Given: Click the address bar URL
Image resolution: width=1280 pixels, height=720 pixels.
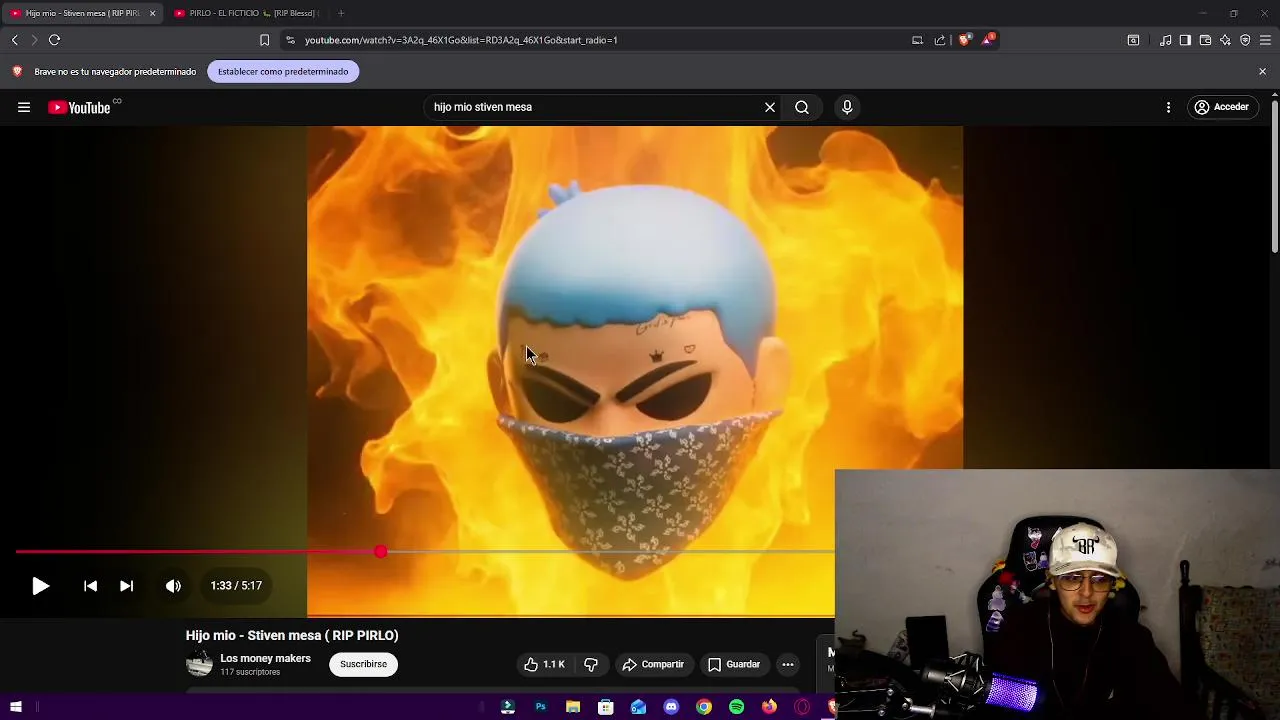Looking at the screenshot, I should pyautogui.click(x=461, y=40).
